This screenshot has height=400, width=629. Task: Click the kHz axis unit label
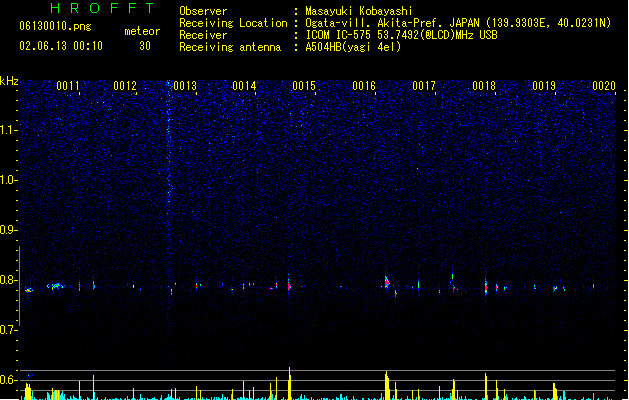(x=9, y=81)
